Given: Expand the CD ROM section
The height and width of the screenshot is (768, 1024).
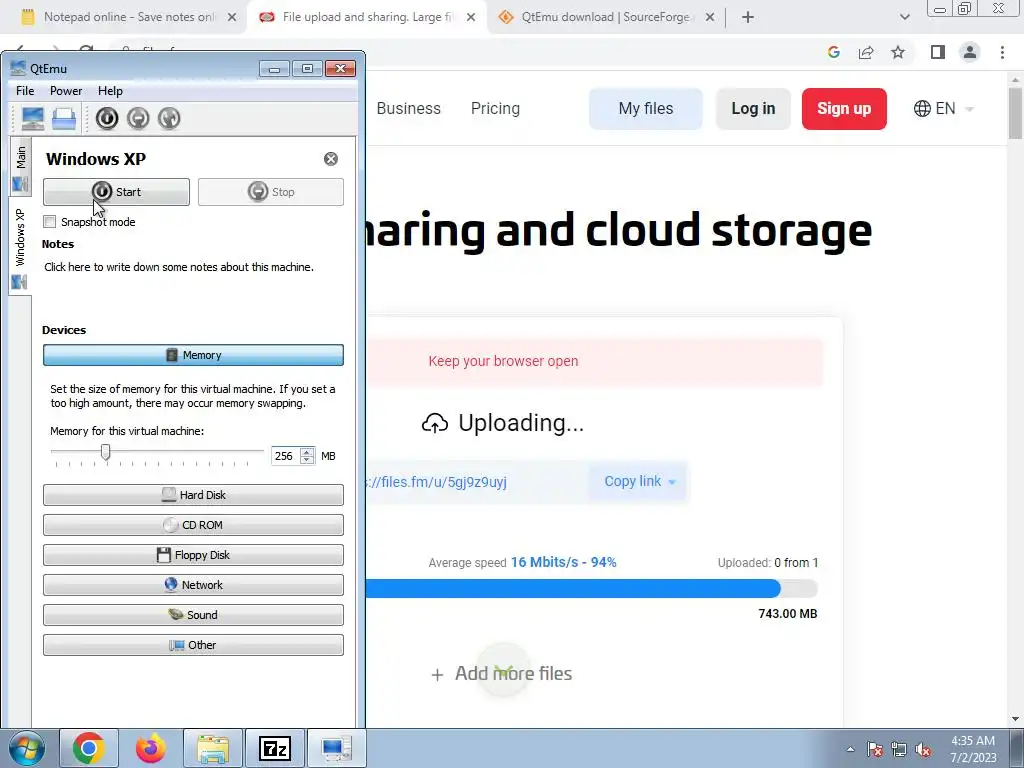Looking at the screenshot, I should [193, 525].
